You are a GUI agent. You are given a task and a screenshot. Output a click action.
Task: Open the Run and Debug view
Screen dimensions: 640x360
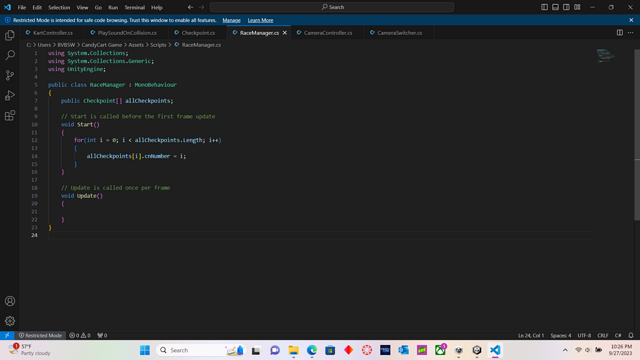pyautogui.click(x=10, y=95)
